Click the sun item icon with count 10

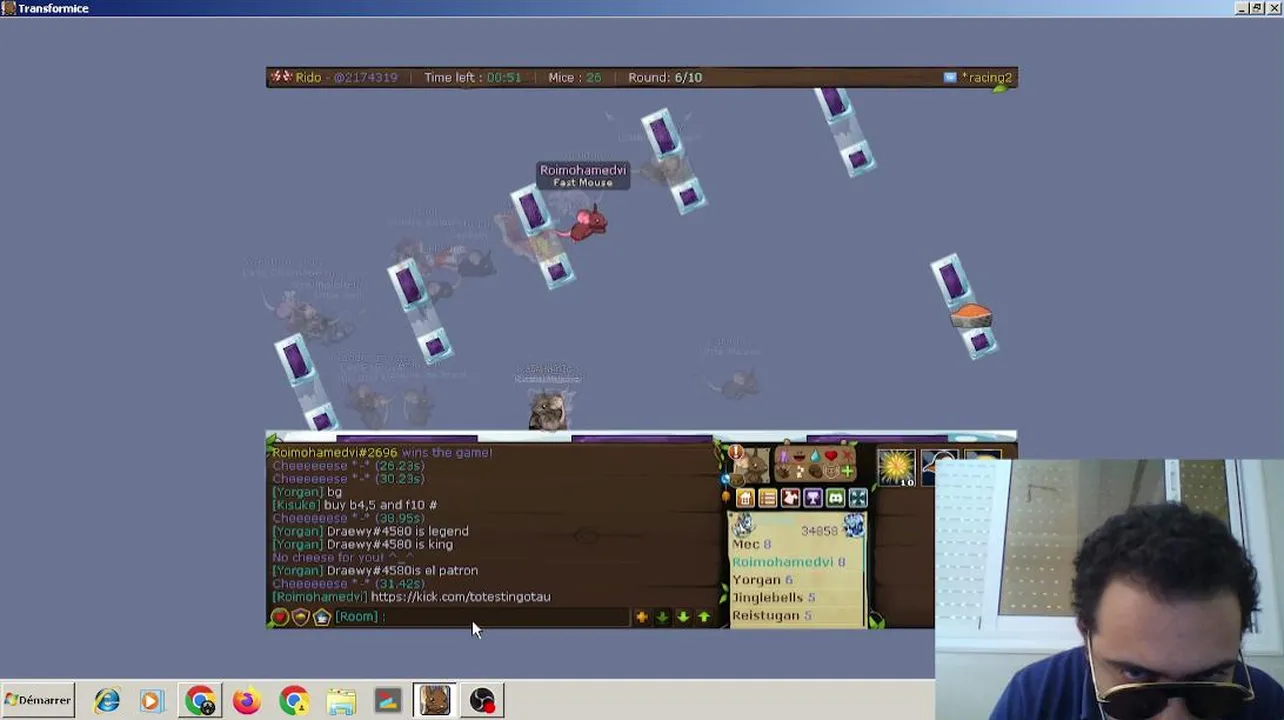[897, 467]
